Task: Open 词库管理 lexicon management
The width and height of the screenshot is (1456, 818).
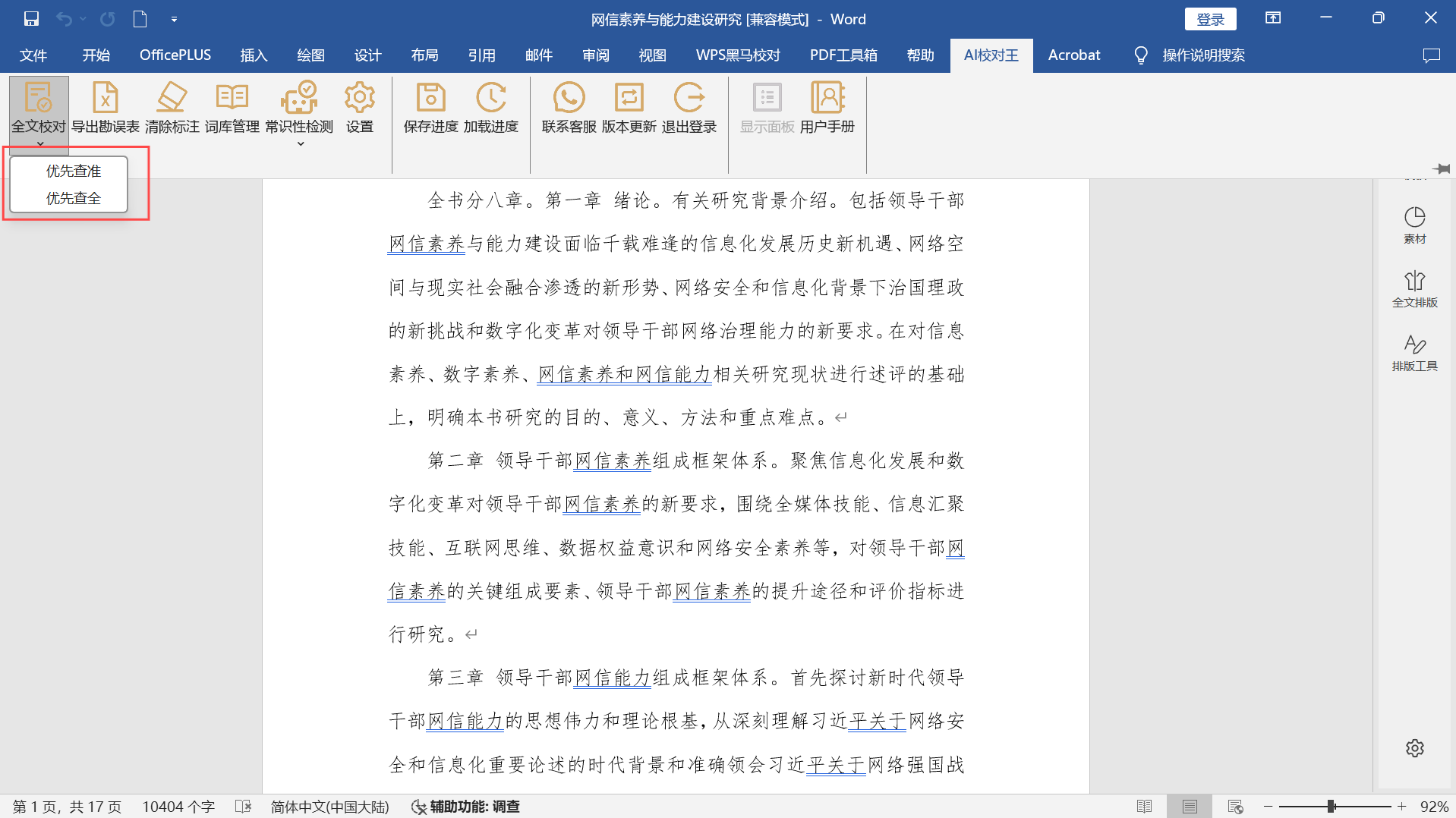Action: [x=232, y=108]
